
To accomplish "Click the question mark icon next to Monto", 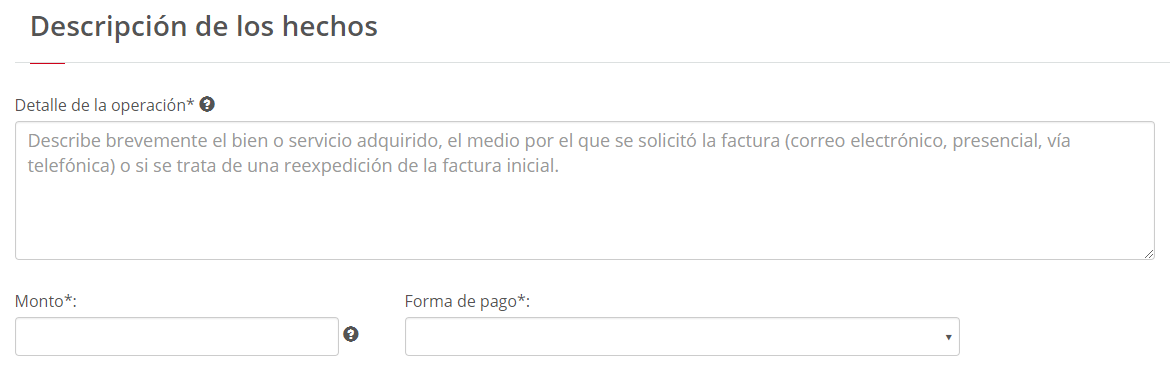I will tap(351, 334).
